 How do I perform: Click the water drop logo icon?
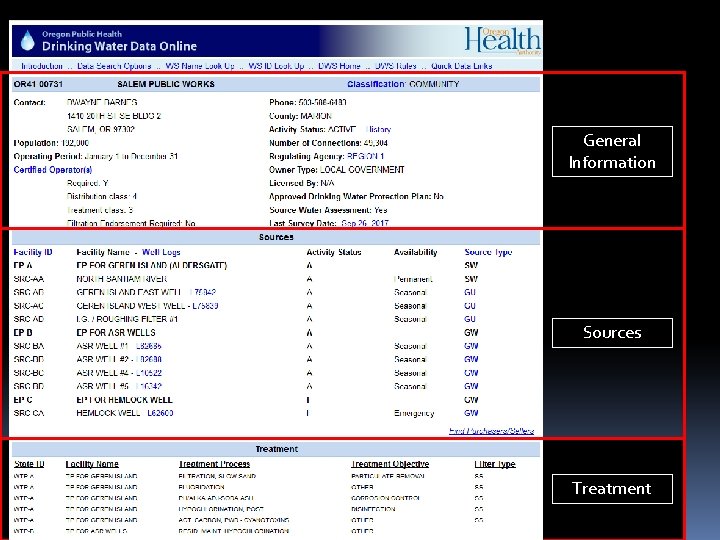click(x=28, y=40)
